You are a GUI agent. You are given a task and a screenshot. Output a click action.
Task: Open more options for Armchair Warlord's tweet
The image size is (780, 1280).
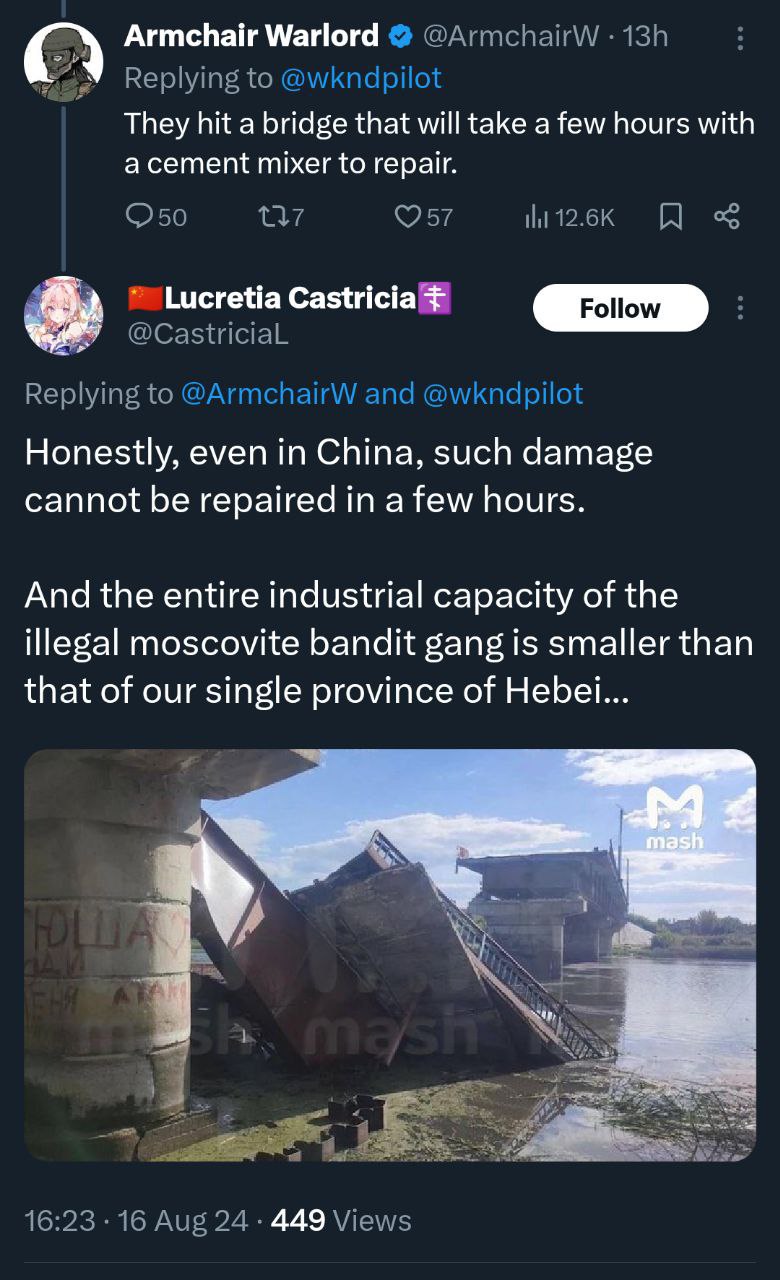pyautogui.click(x=740, y=38)
